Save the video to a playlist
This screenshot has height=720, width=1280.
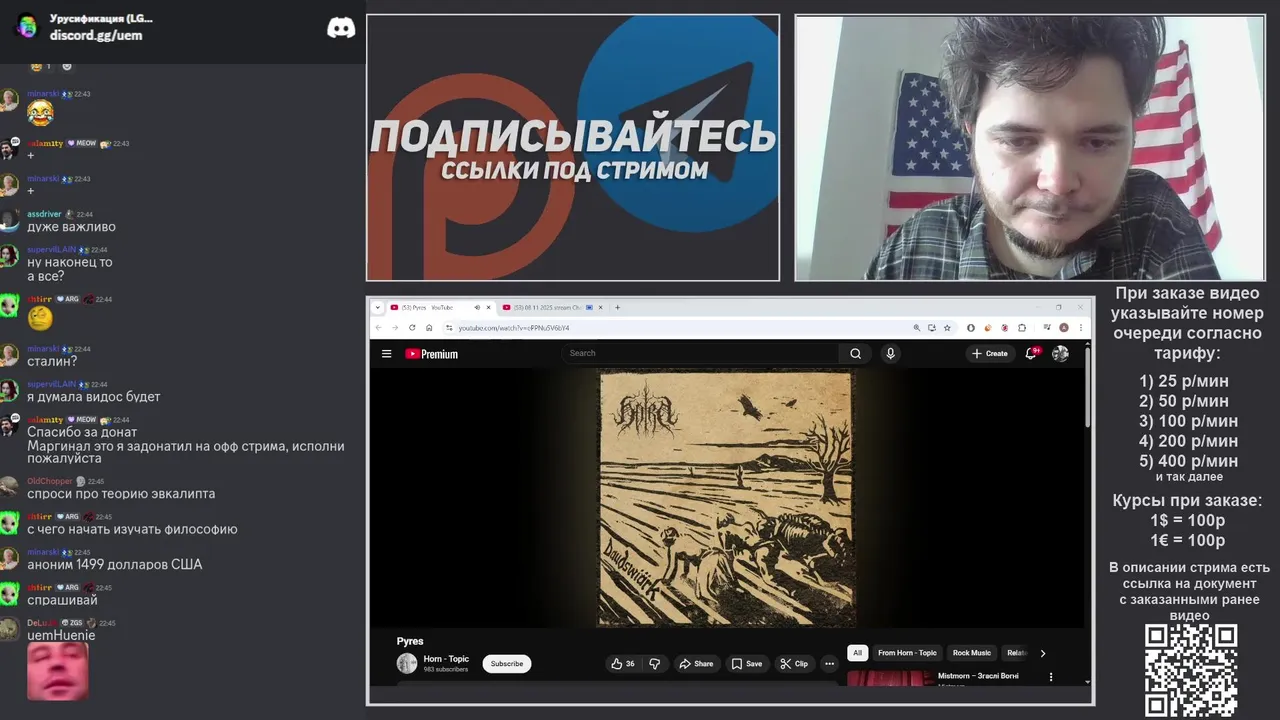point(747,663)
